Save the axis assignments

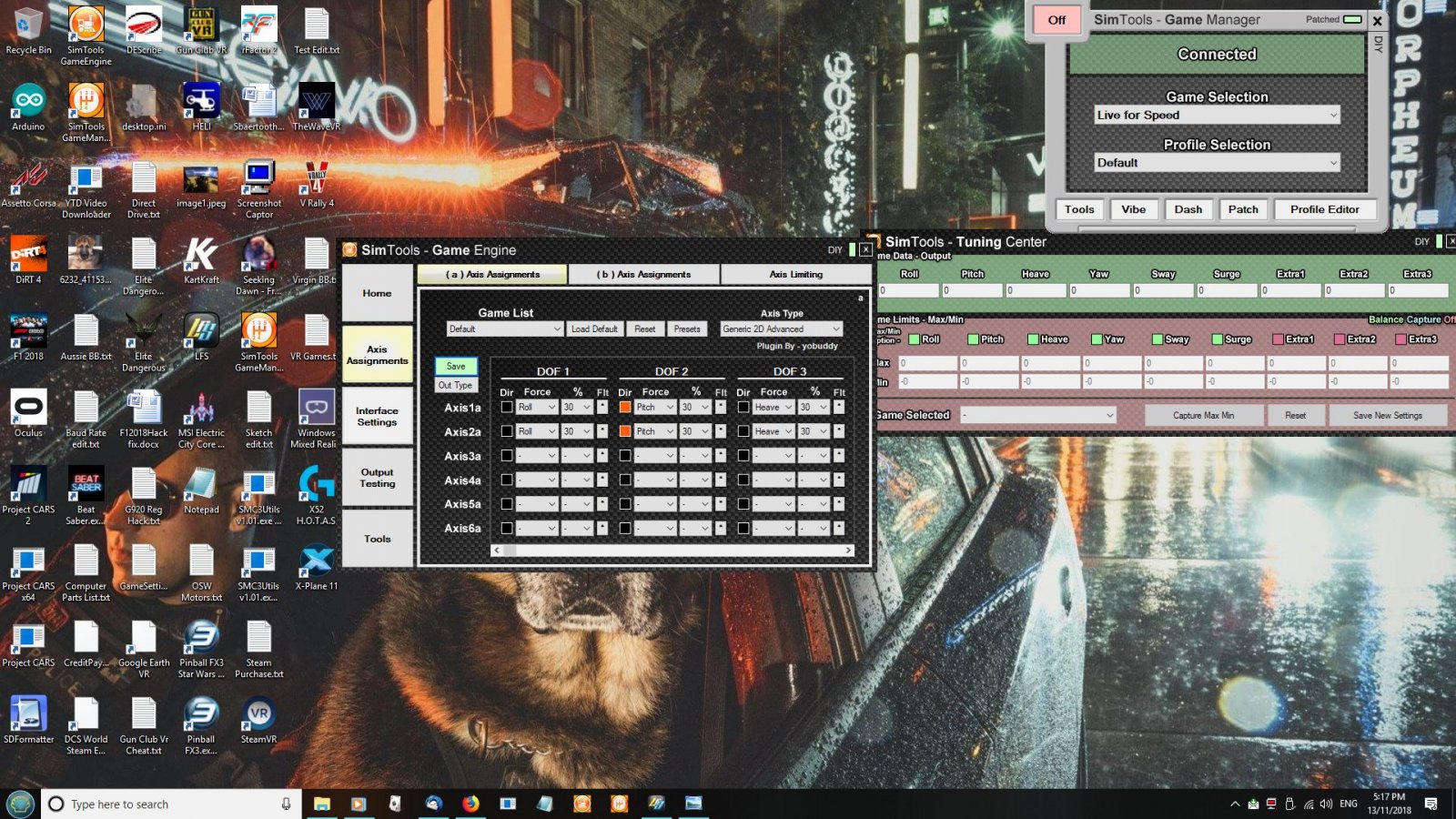click(456, 366)
